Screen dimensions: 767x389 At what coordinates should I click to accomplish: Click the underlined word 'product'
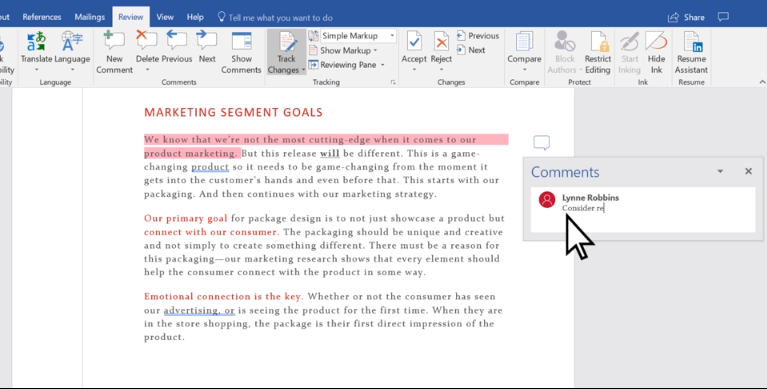[210, 167]
